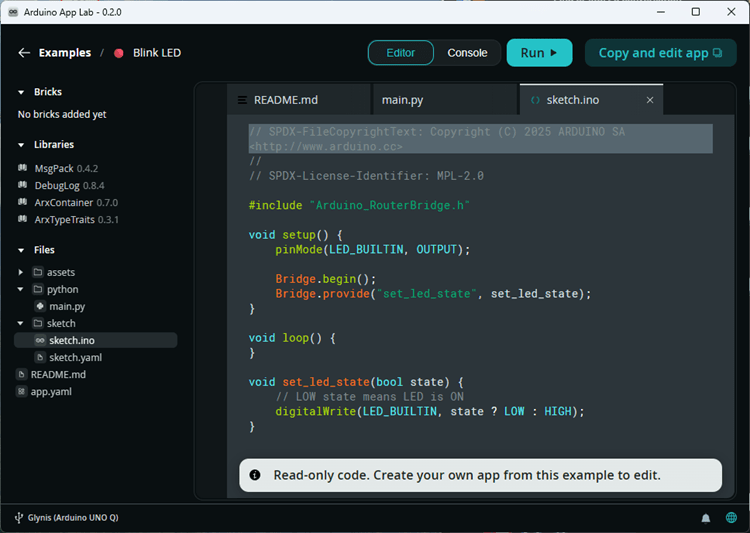This screenshot has height=533, width=750.
Task: Click Copy and edit app button
Action: [x=660, y=53]
